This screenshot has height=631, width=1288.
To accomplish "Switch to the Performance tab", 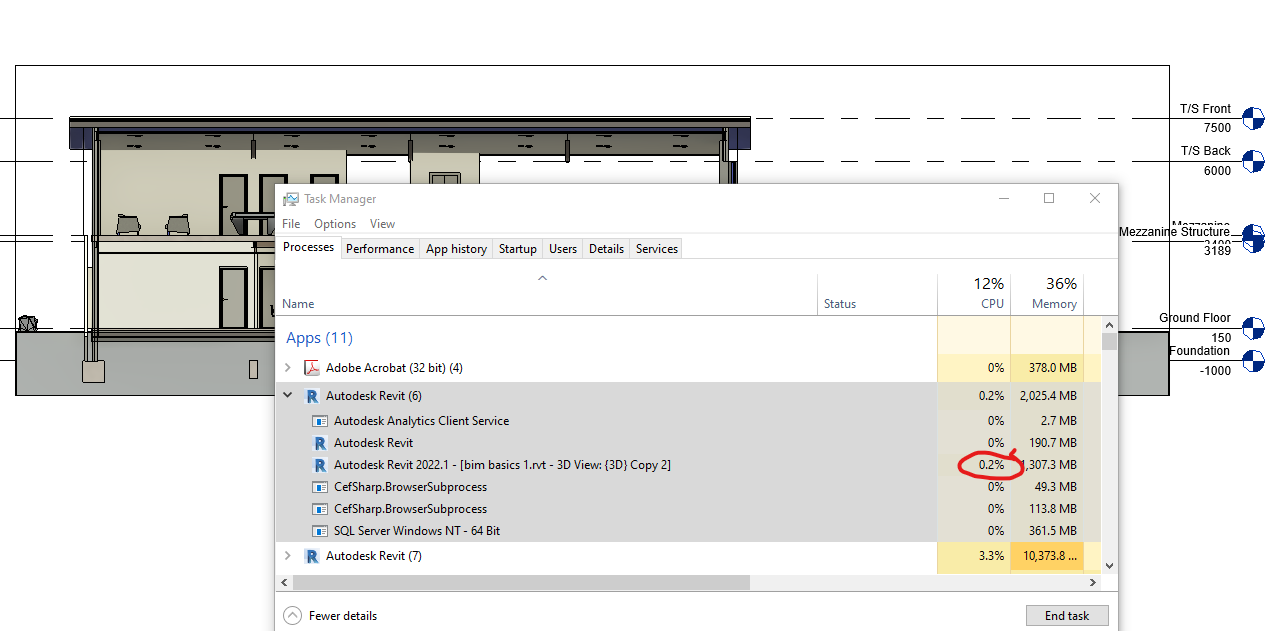I will 380,248.
